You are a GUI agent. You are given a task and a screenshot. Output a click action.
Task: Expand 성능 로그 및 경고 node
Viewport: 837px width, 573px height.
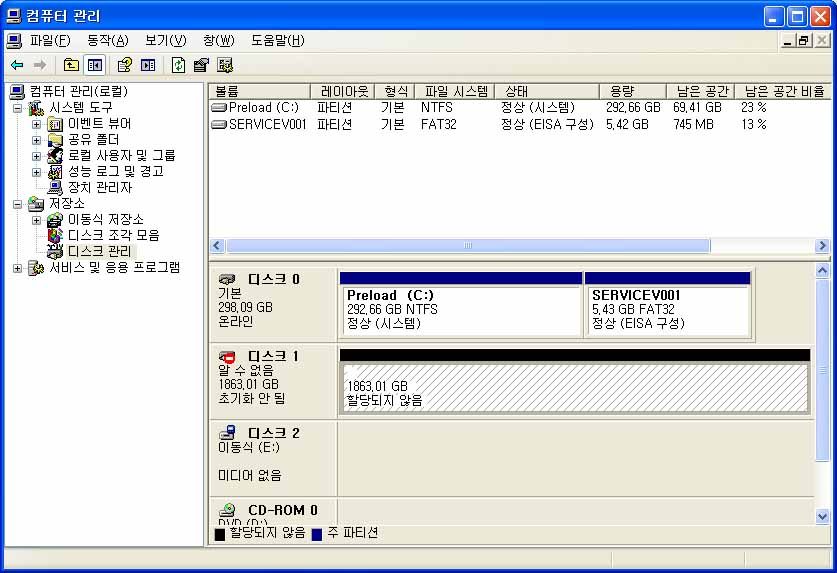(36, 172)
